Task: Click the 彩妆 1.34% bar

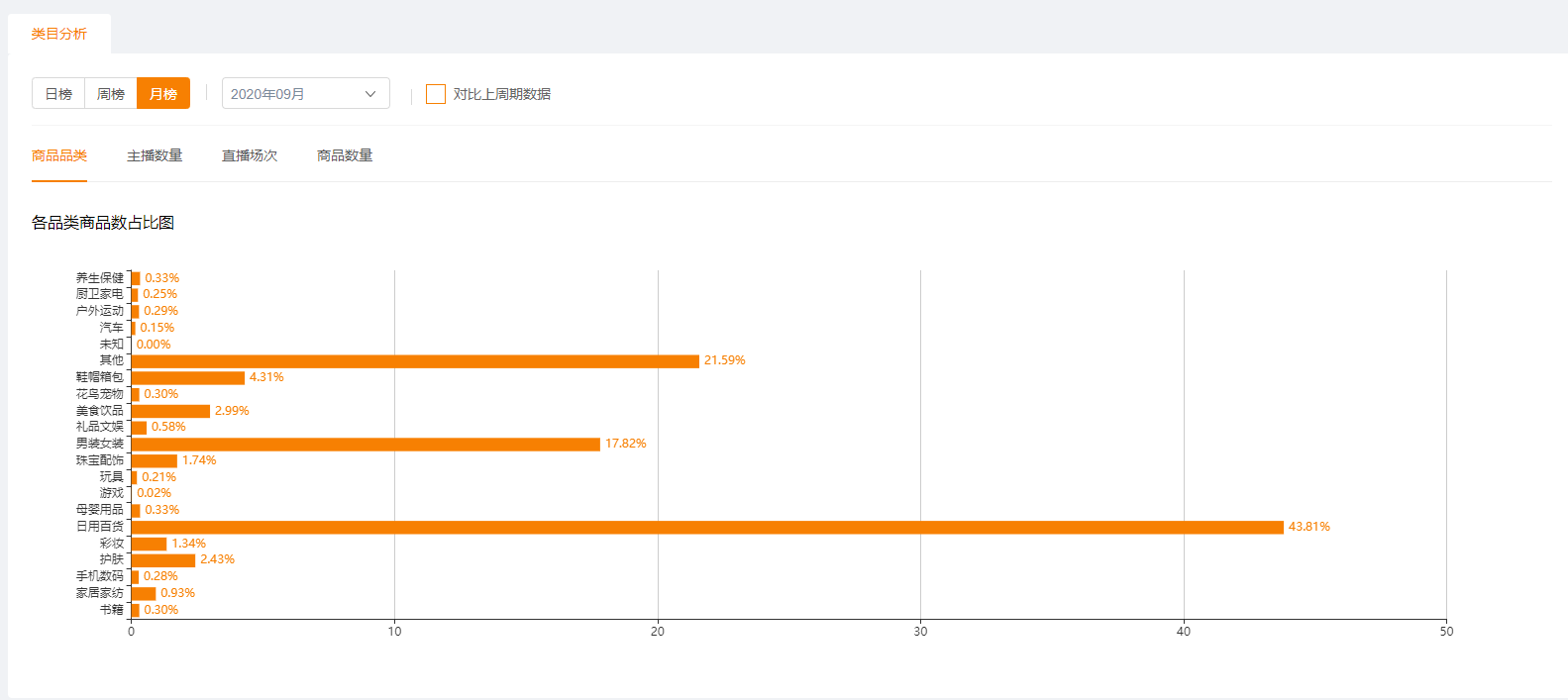Action: tap(149, 544)
